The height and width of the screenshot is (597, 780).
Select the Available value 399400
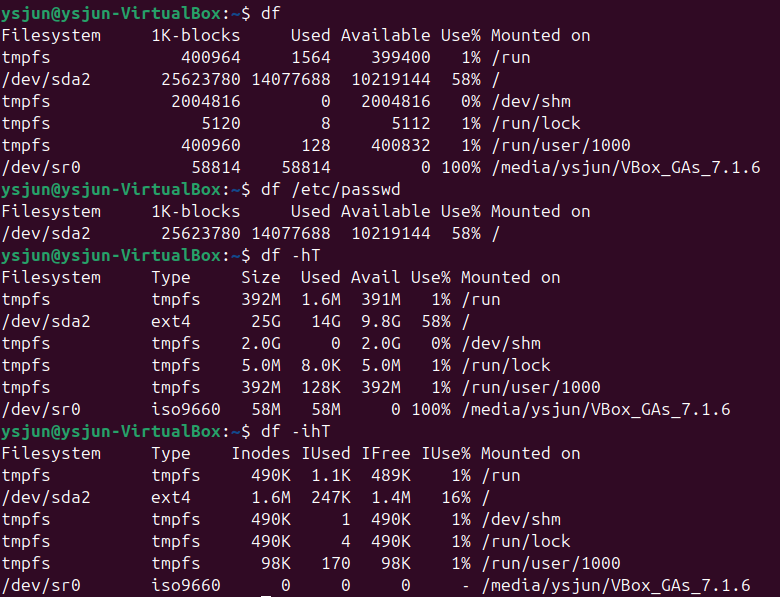click(401, 58)
